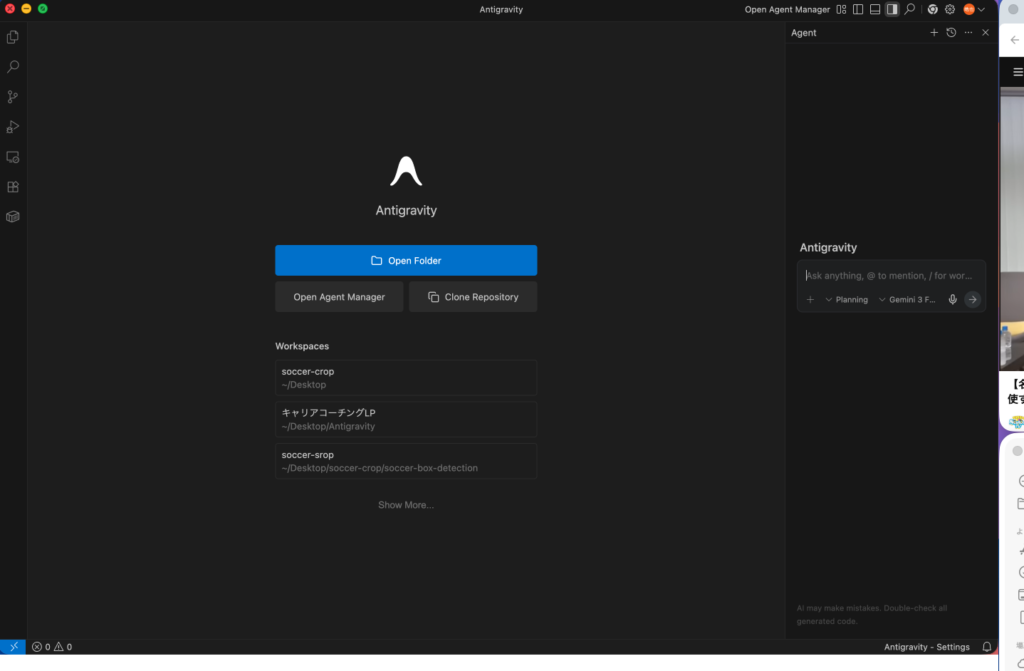Click the blue Open Folder button
1024x671 pixels.
[x=406, y=260]
